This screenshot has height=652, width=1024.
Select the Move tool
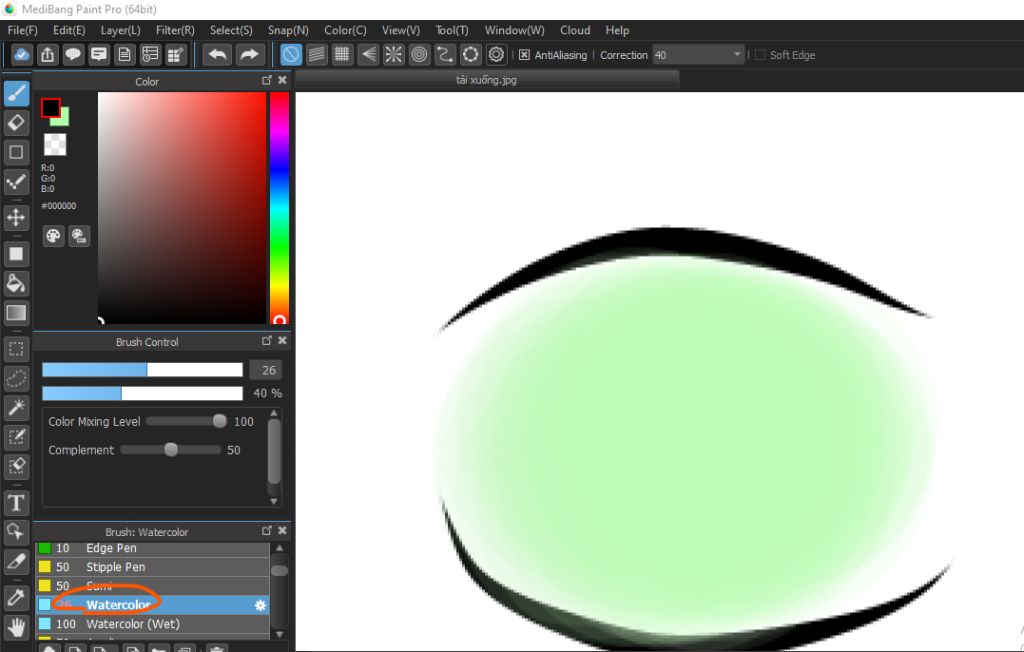16,218
